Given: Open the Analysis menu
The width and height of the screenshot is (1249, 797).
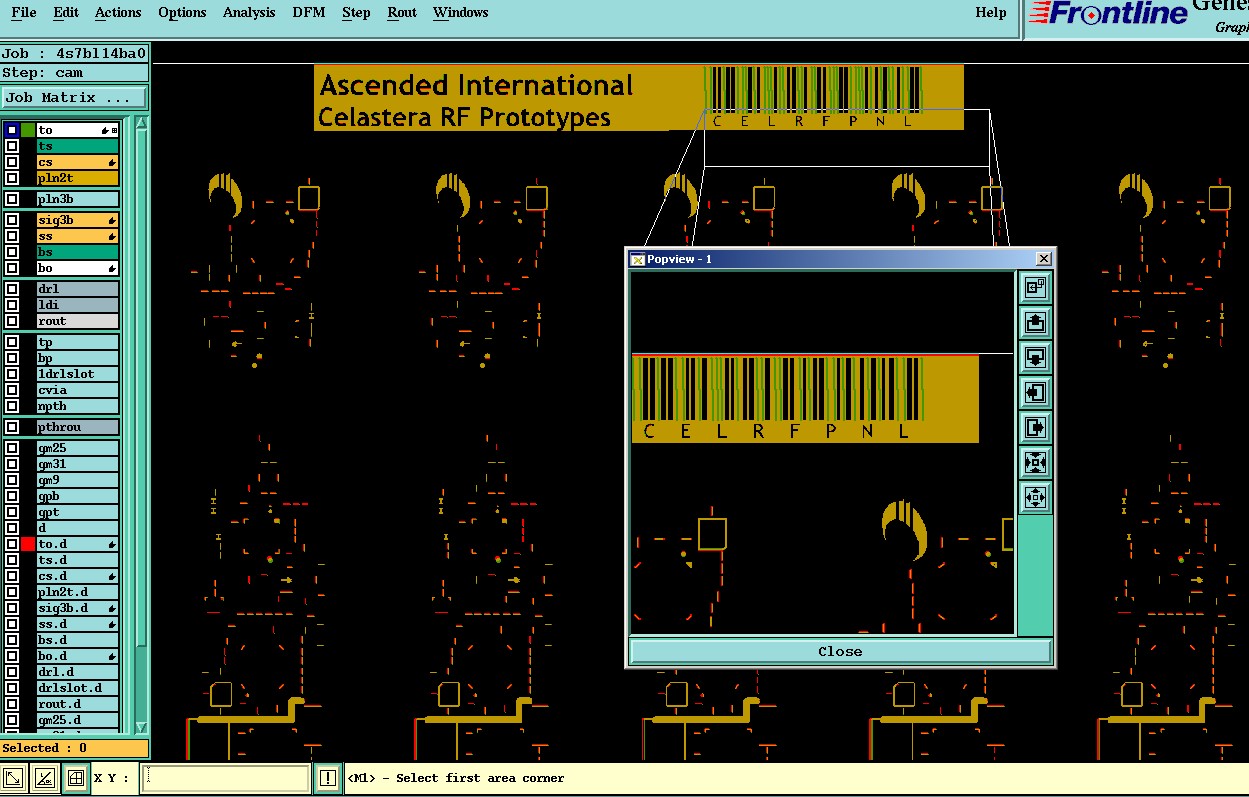Looking at the screenshot, I should (x=249, y=13).
